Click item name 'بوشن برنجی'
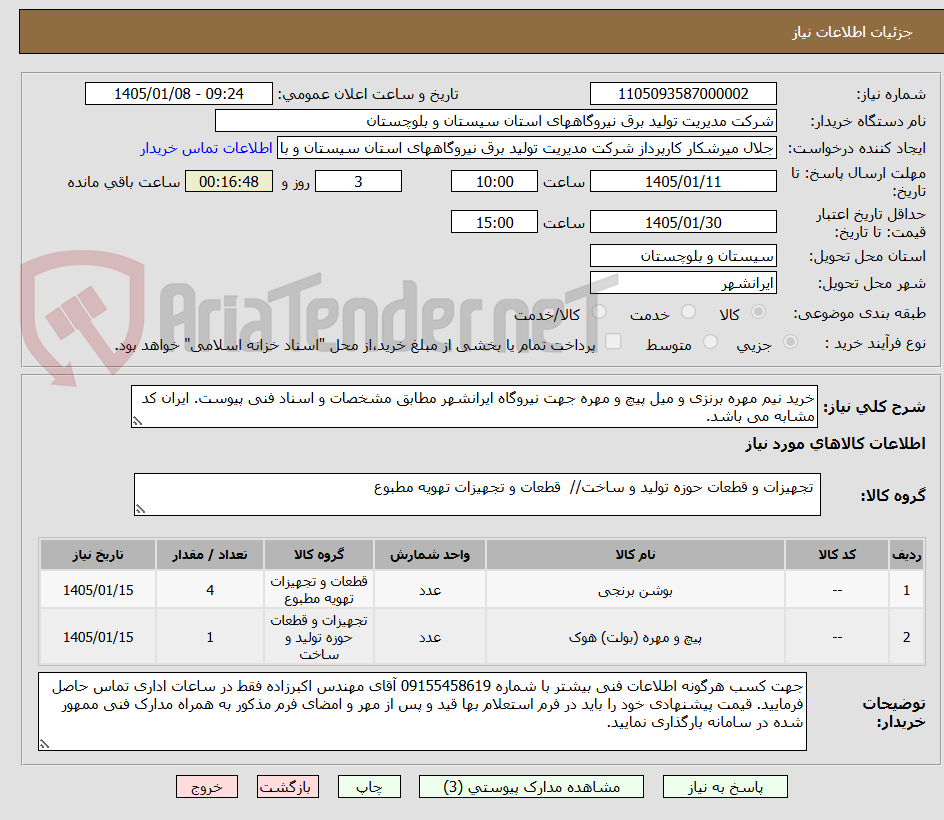The image size is (944, 820). click(635, 591)
